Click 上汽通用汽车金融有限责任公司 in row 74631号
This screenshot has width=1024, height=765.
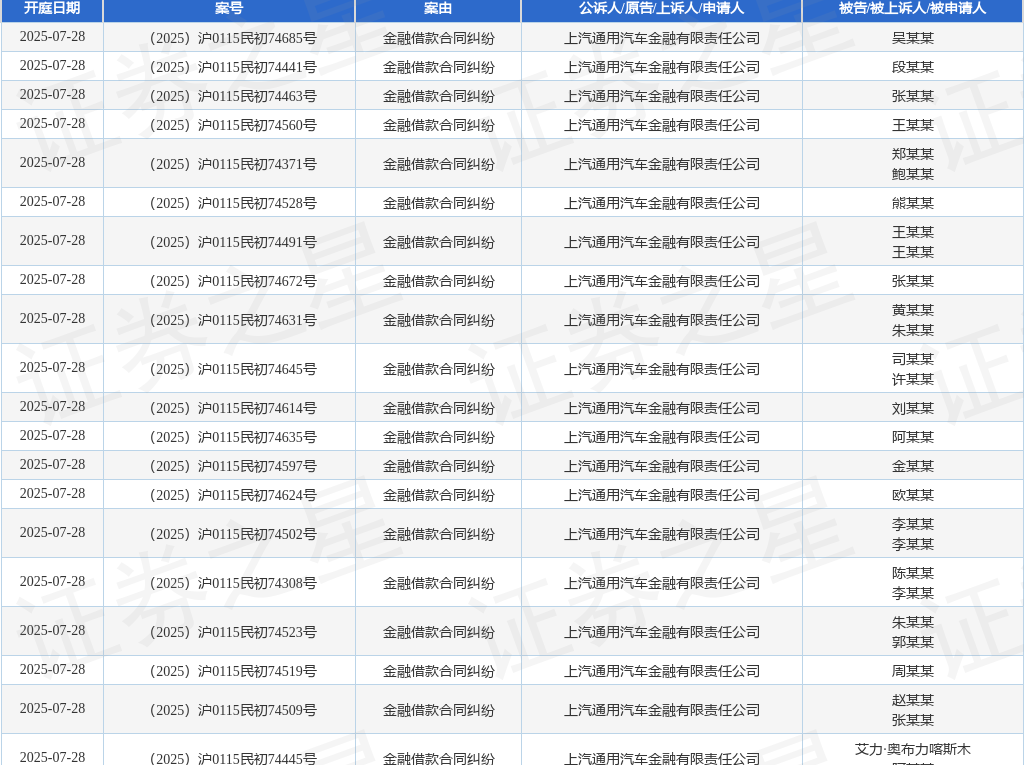click(662, 321)
